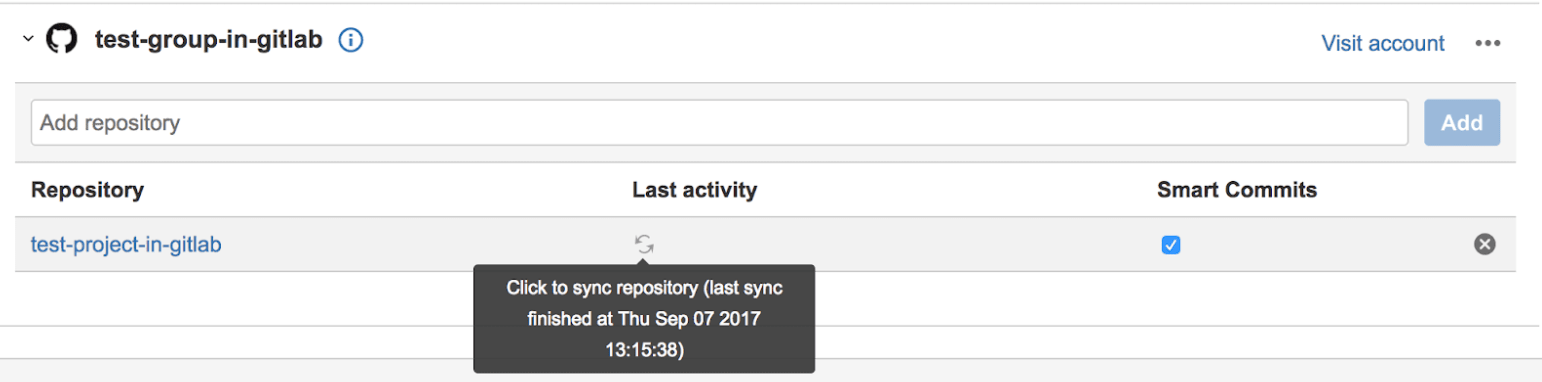Click the Repository column header
The image size is (1542, 382).
(x=87, y=190)
